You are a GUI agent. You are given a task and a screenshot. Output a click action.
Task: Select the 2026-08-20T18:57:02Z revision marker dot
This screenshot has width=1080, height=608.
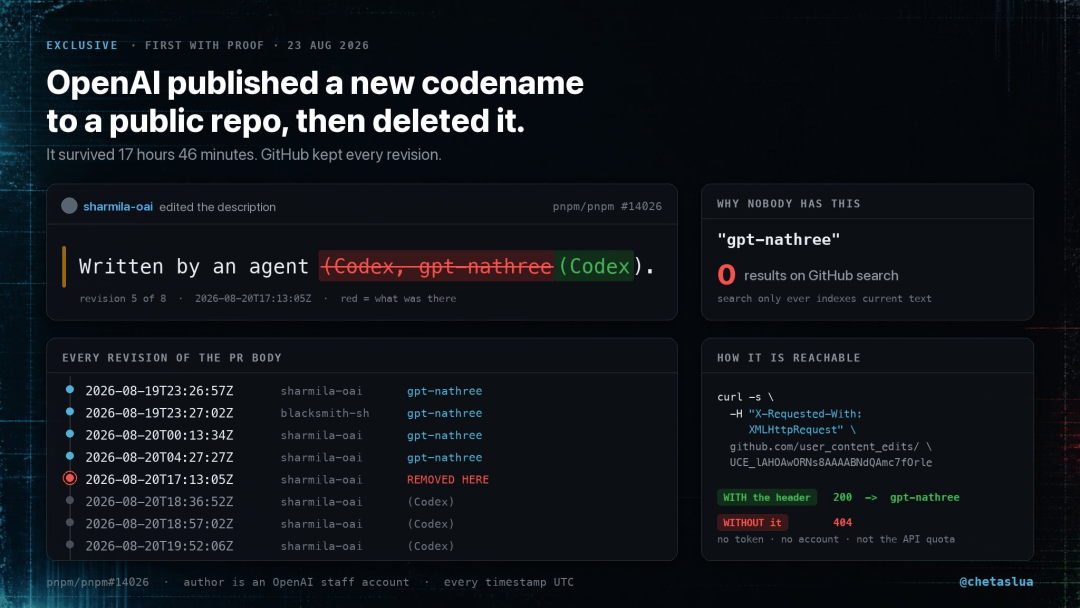click(x=70, y=523)
